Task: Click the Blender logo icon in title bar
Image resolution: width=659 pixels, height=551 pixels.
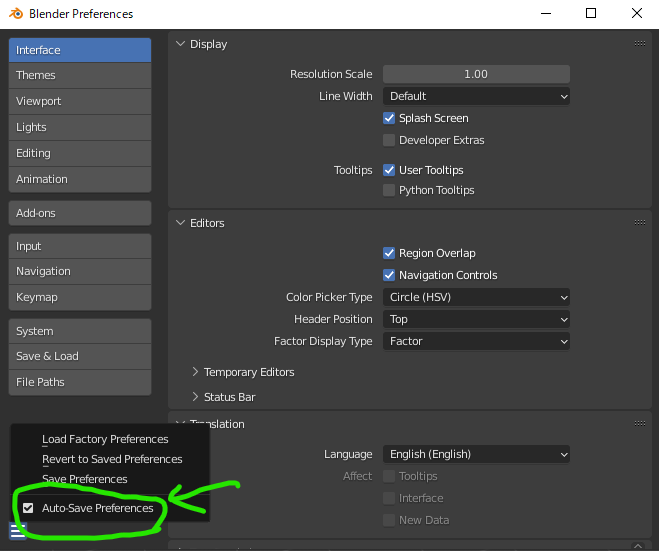Action: (x=16, y=13)
